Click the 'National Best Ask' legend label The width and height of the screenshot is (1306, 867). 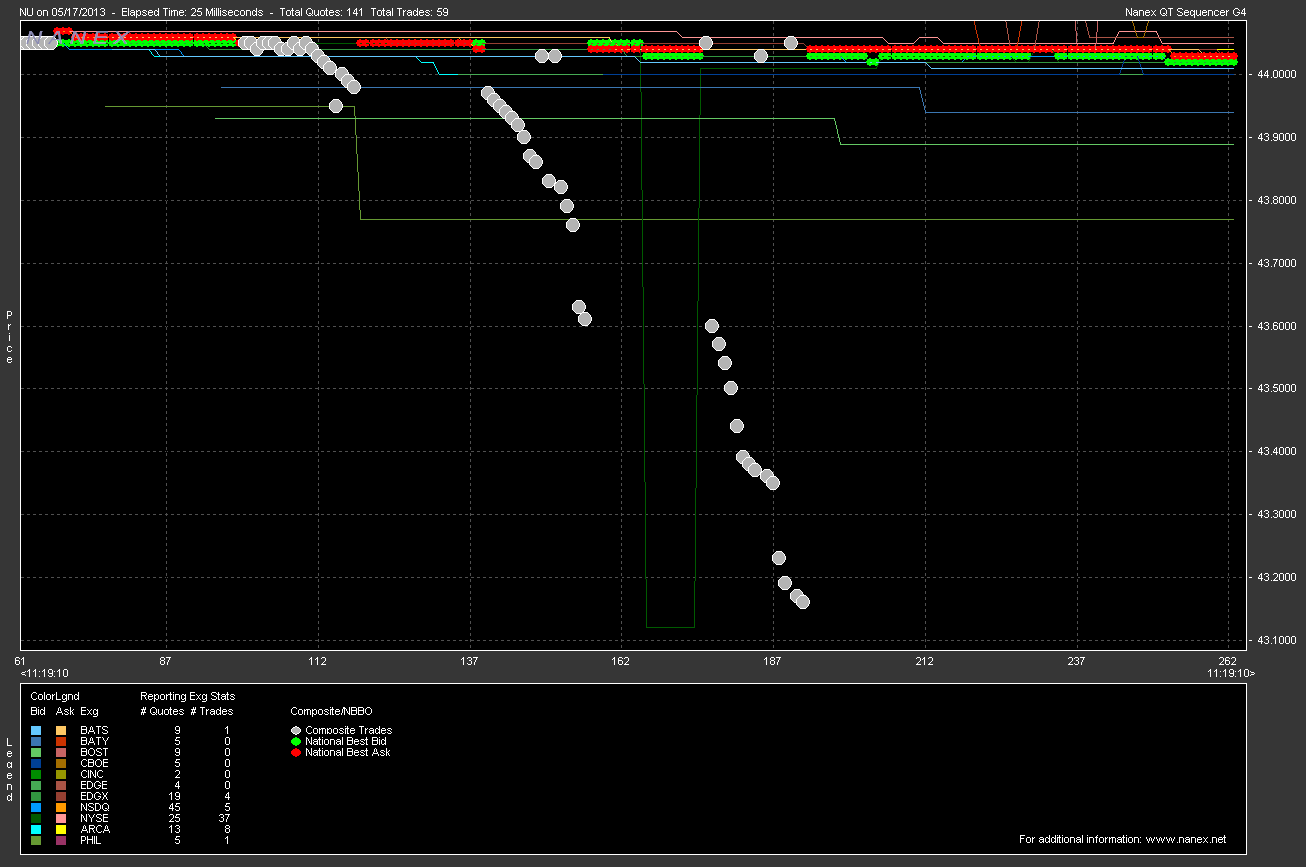(x=348, y=753)
